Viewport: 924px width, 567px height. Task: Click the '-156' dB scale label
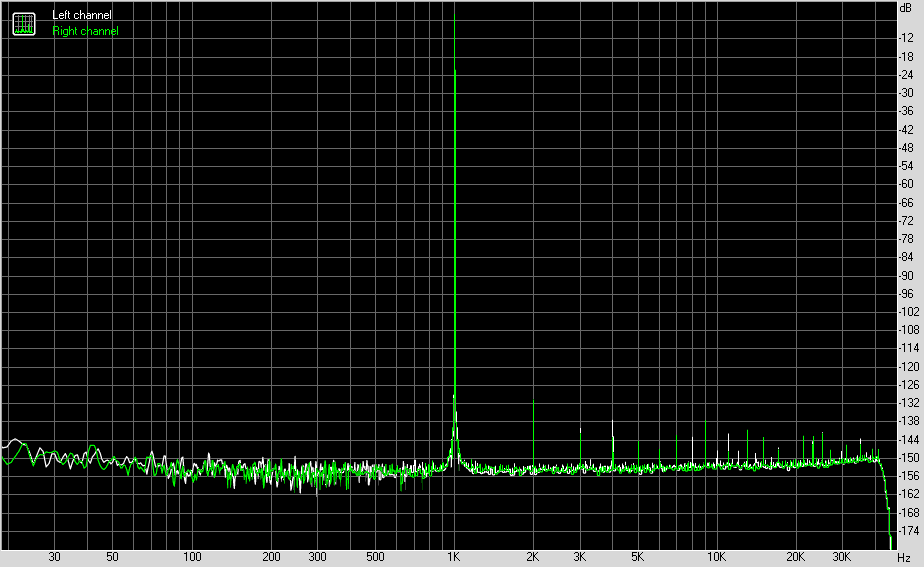pyautogui.click(x=908, y=476)
